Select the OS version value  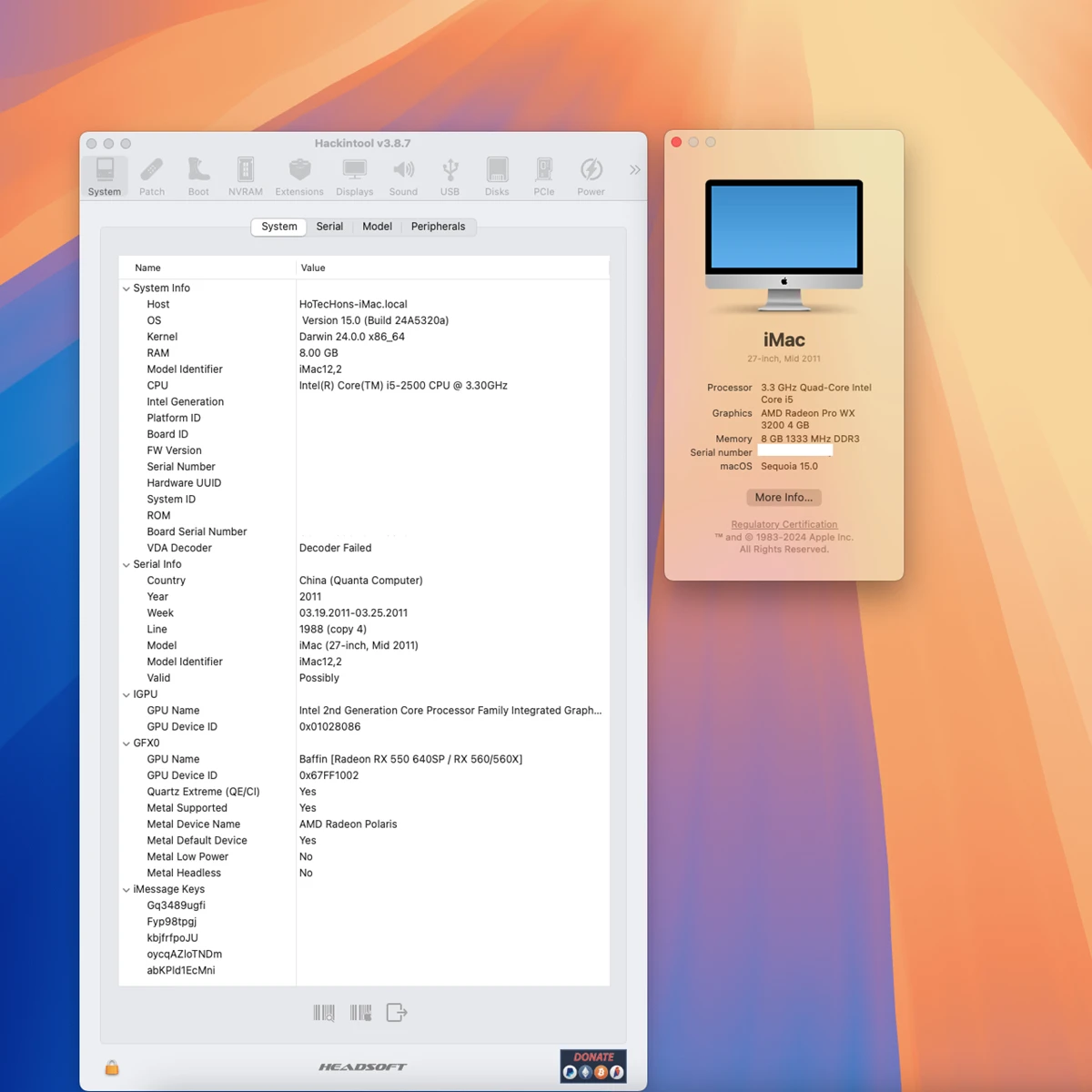click(x=375, y=320)
